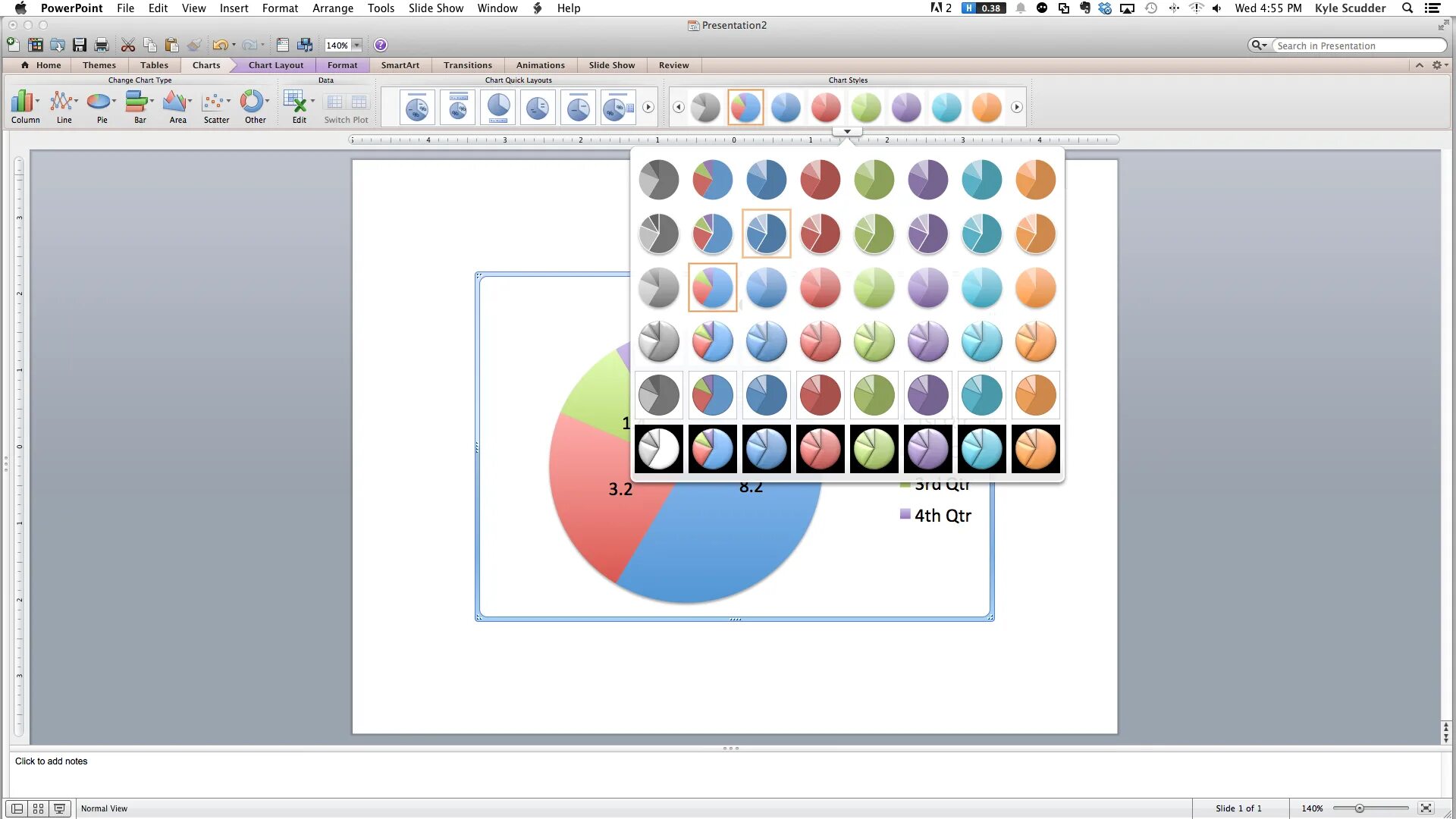Toggle the Review tab
The width and height of the screenshot is (1456, 819).
coord(674,65)
